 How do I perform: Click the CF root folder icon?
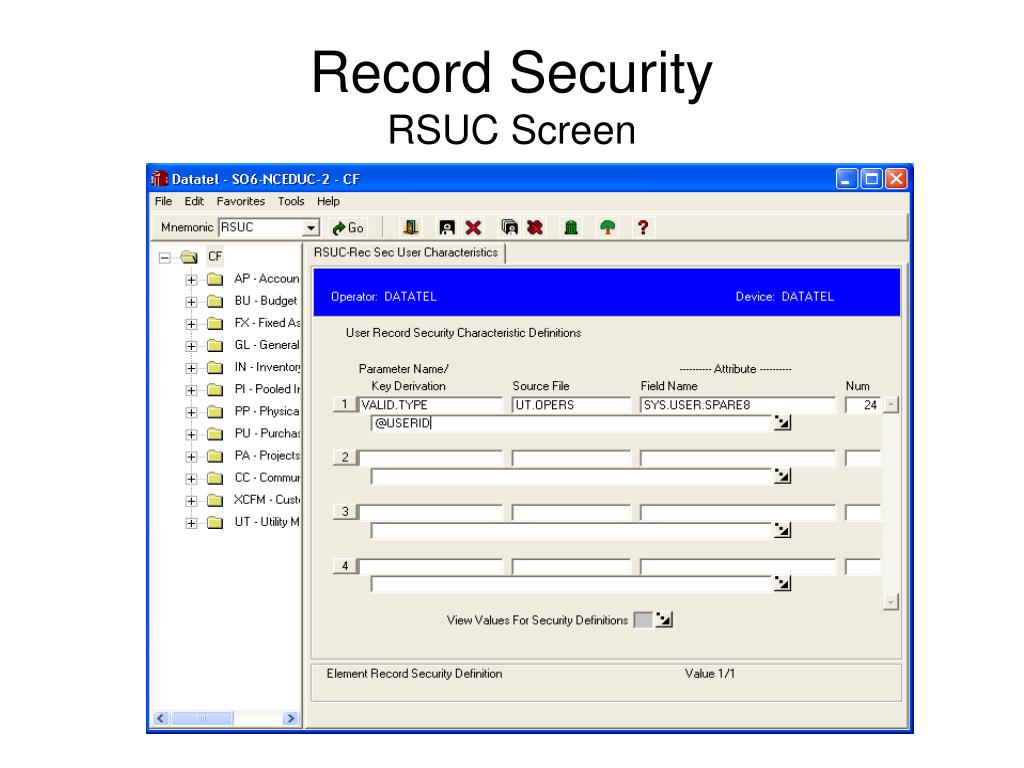pyautogui.click(x=189, y=257)
